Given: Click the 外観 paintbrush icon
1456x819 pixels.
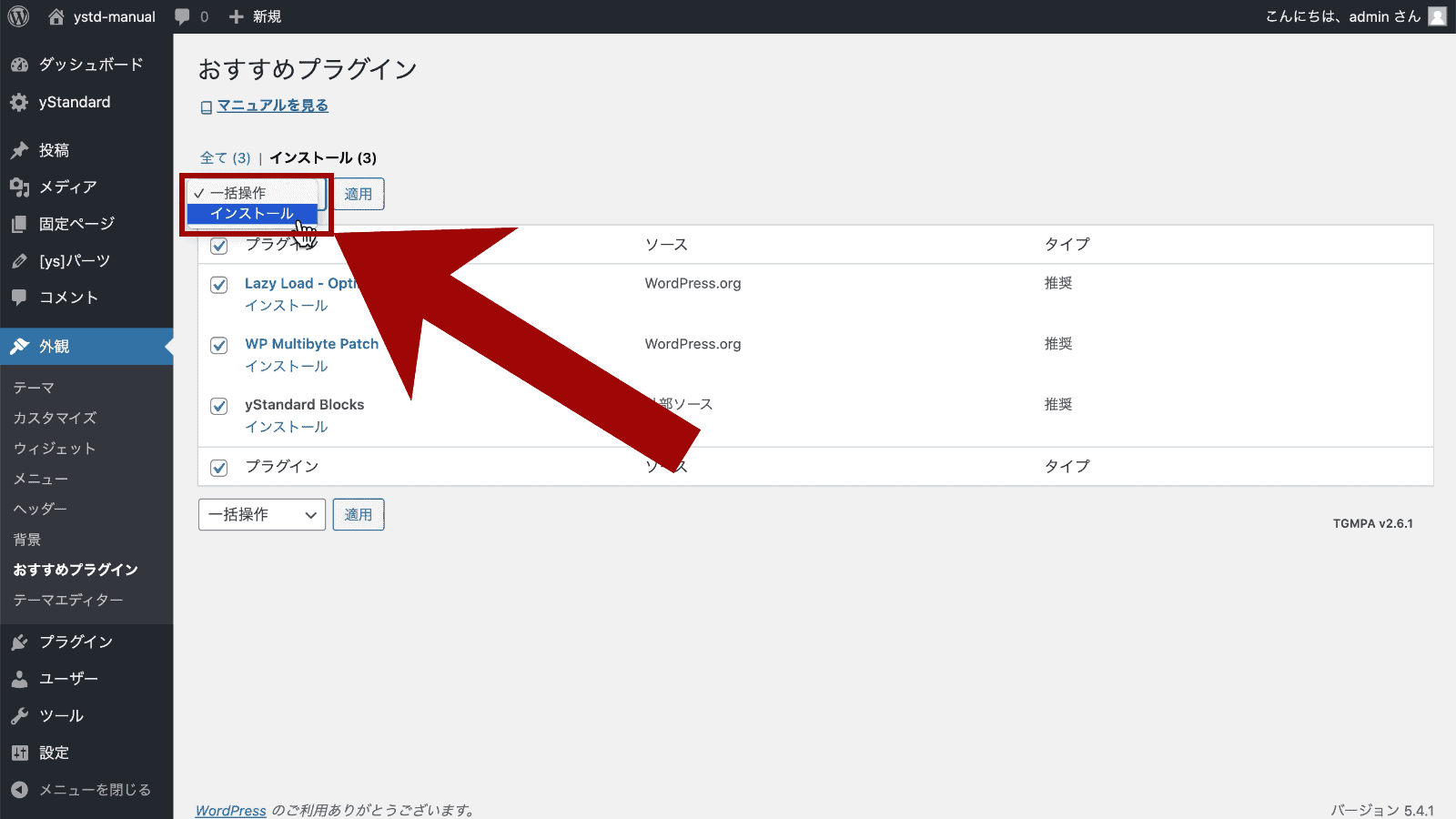Looking at the screenshot, I should (x=19, y=347).
